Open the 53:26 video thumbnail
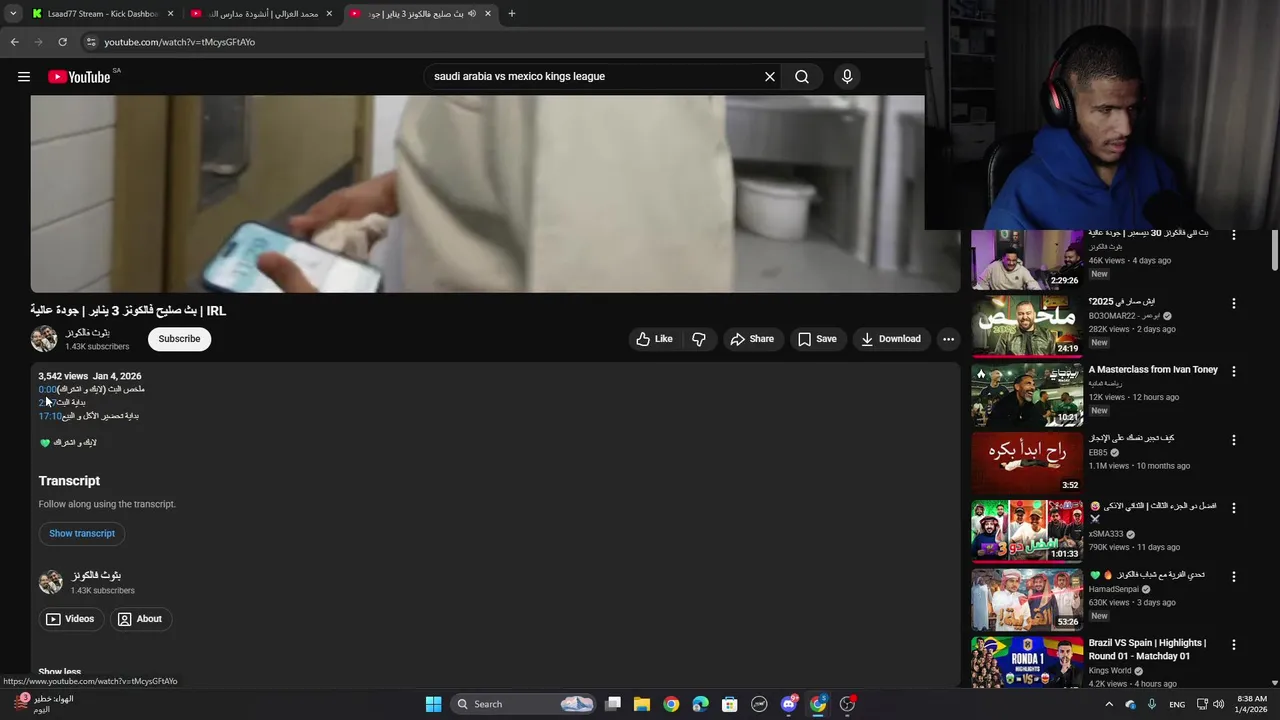1280x720 pixels. click(x=1027, y=599)
